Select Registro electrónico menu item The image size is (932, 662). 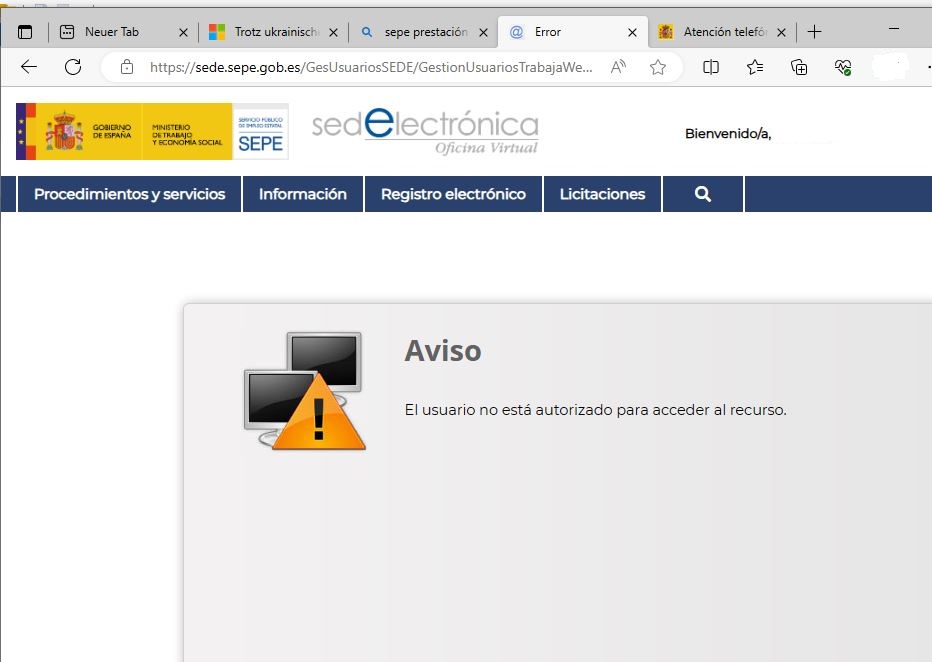tap(453, 194)
